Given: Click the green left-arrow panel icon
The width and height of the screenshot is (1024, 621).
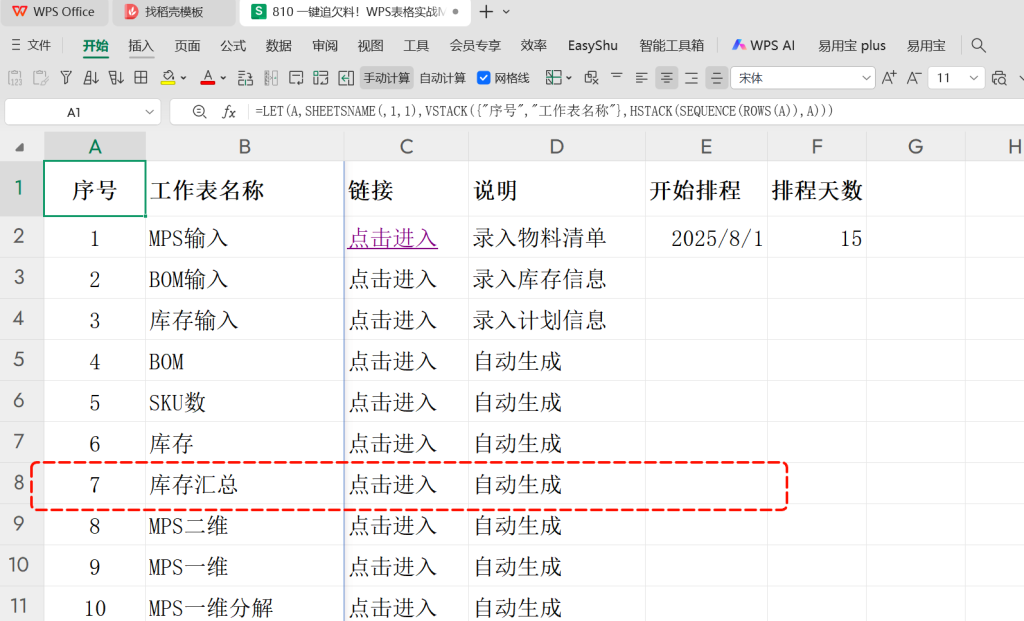Looking at the screenshot, I should coord(346,78).
